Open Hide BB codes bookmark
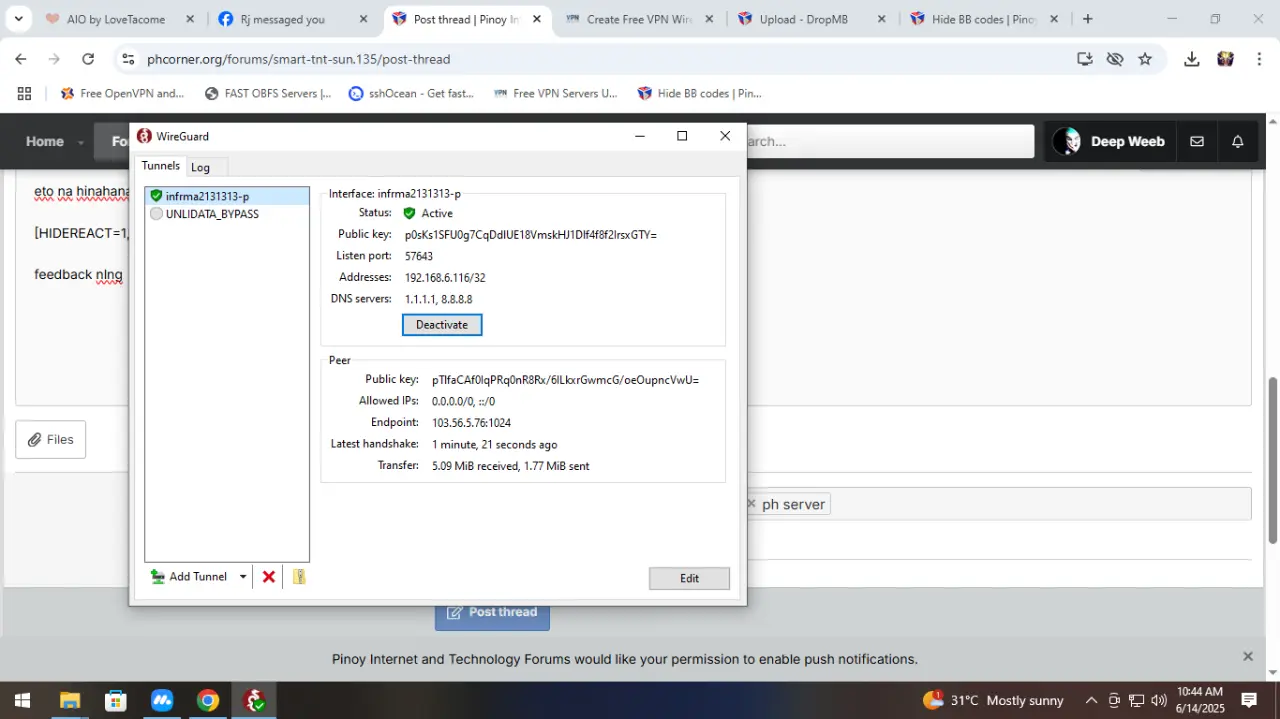Viewport: 1280px width, 719px height. pyautogui.click(x=700, y=93)
